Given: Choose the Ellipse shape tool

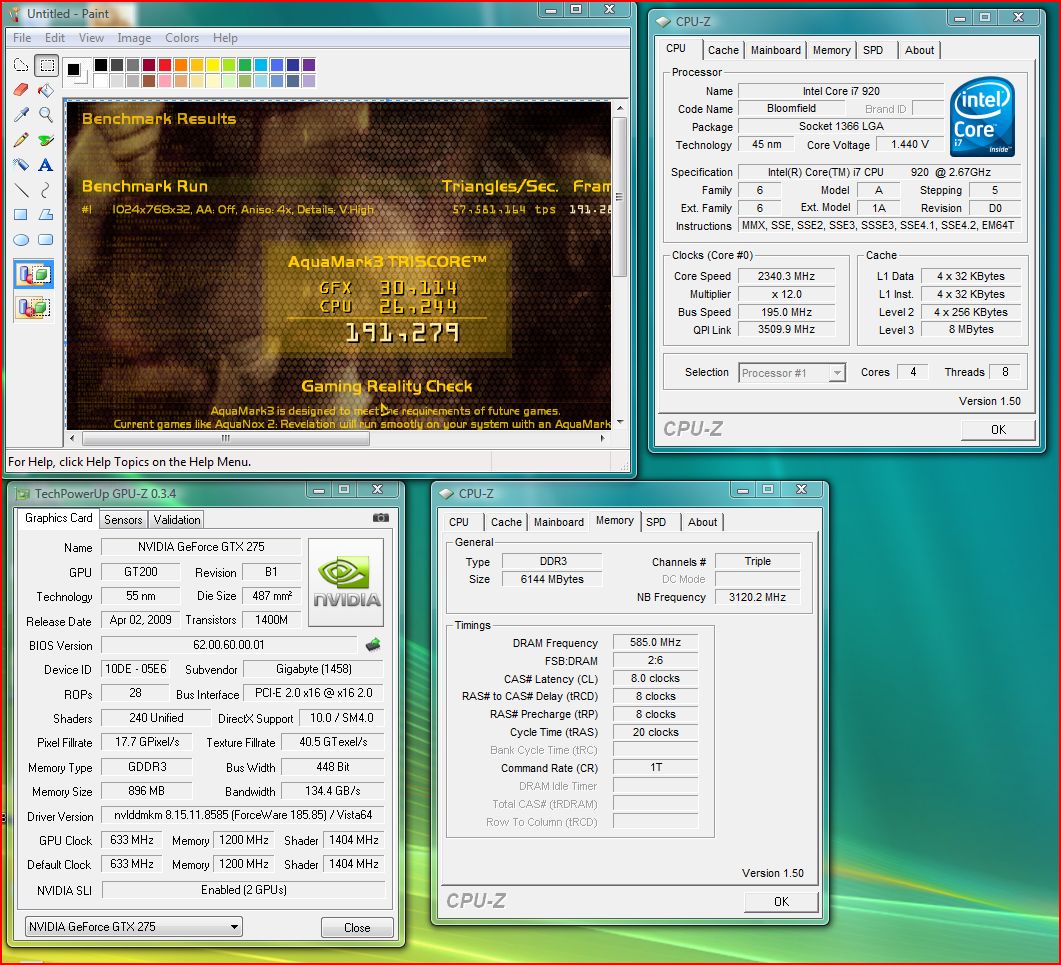Looking at the screenshot, I should point(21,240).
